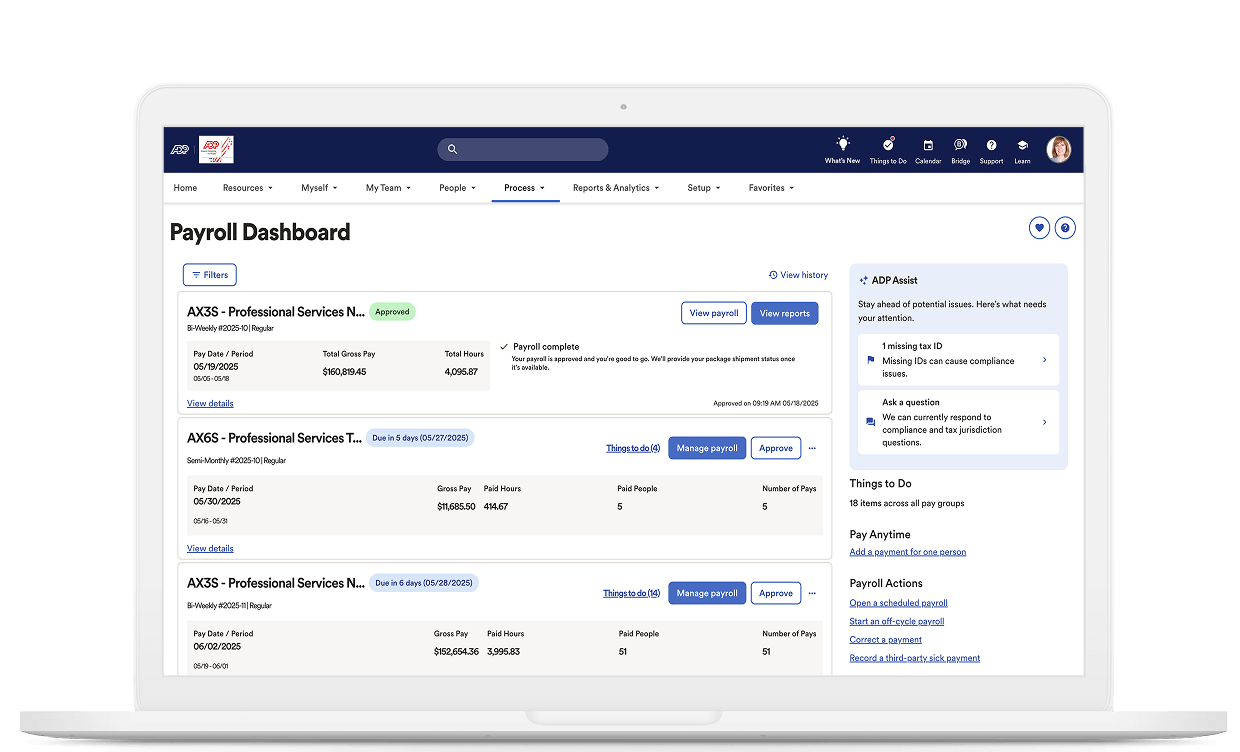Open the Process menu
The image size is (1240, 752).
(x=525, y=188)
